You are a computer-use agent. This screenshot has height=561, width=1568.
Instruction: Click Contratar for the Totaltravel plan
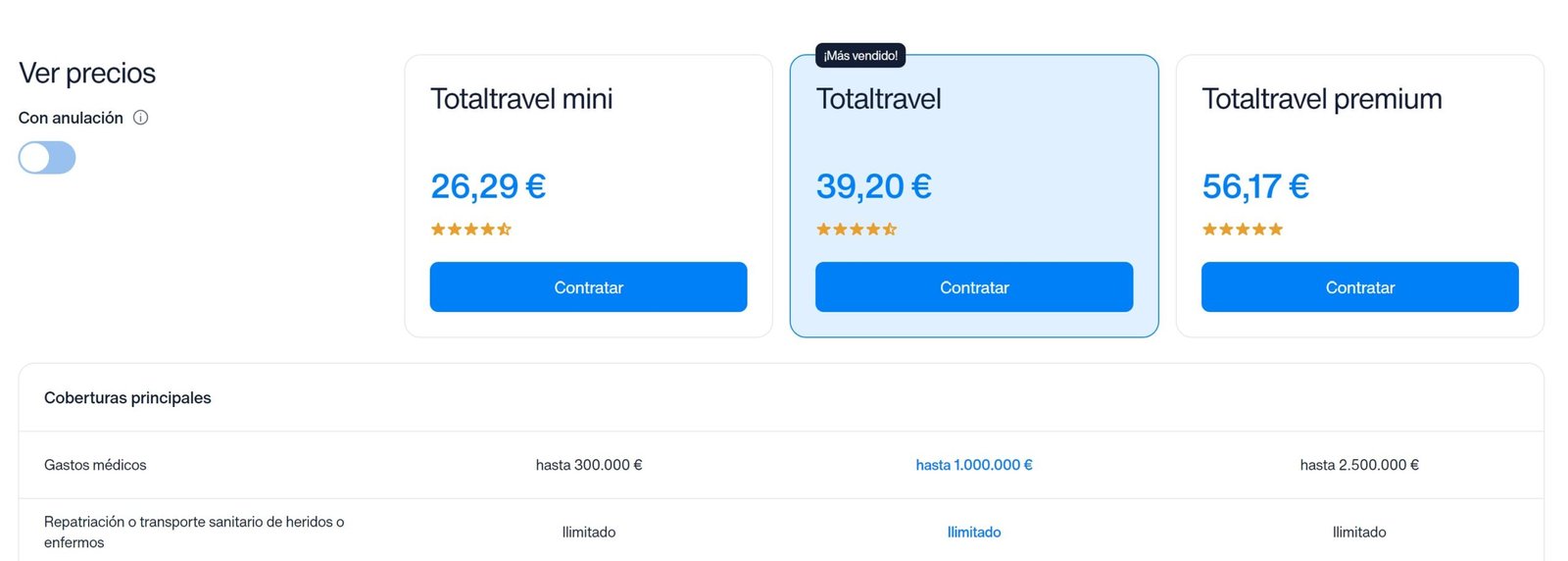pos(974,287)
